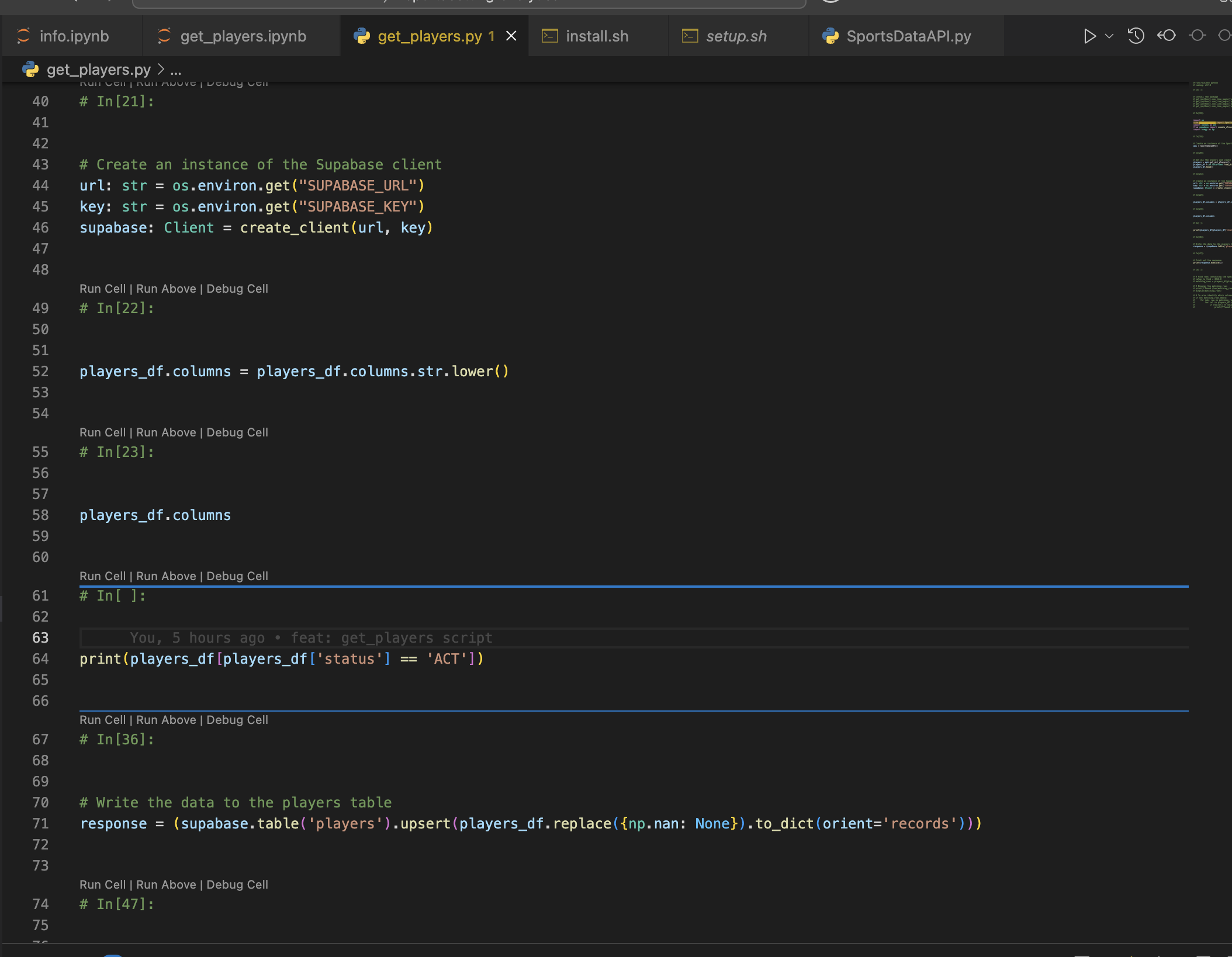Run Cell for the In[36] cell
Viewport: 1232px width, 957px height.
coord(102,720)
